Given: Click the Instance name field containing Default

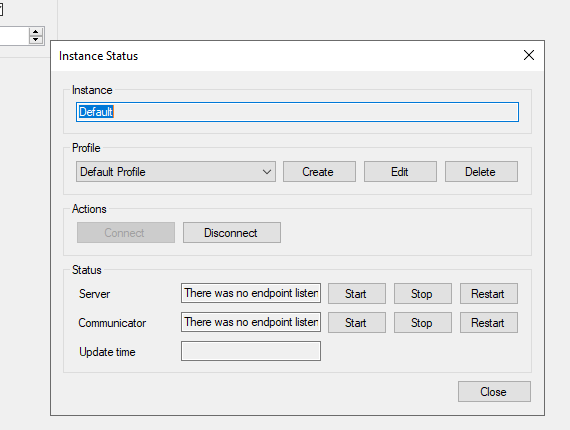Looking at the screenshot, I should 297,112.
